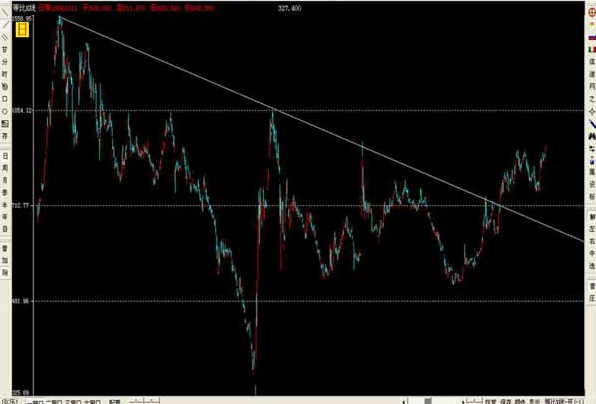The width and height of the screenshot is (596, 404).
Task: Click the 之 button in right toolbar
Action: pyautogui.click(x=592, y=99)
